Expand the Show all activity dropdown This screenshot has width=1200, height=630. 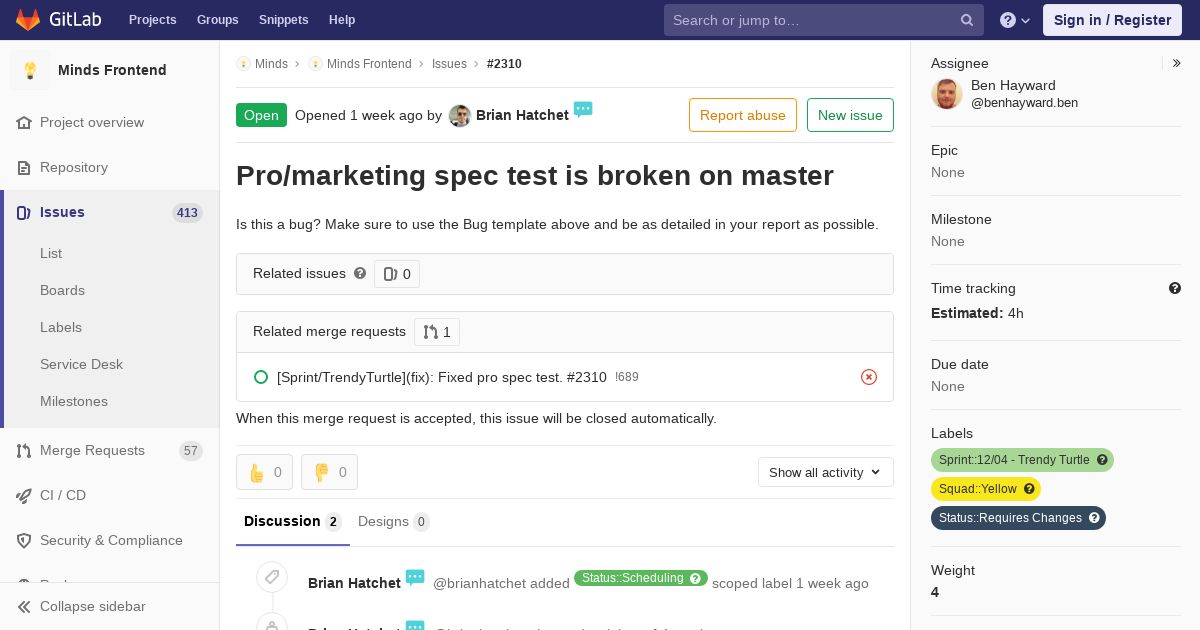coord(825,472)
